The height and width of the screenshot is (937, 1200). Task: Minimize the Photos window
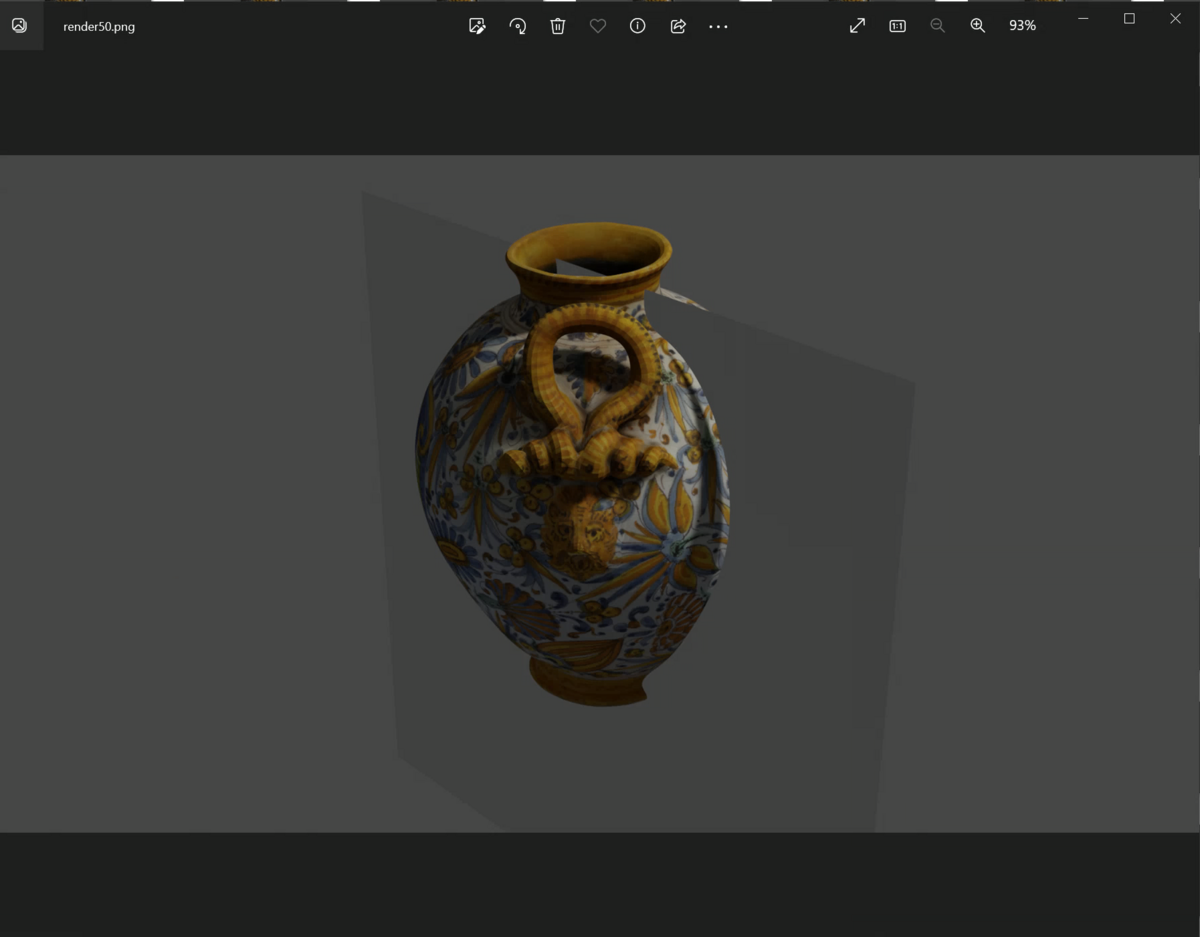tap(1083, 18)
